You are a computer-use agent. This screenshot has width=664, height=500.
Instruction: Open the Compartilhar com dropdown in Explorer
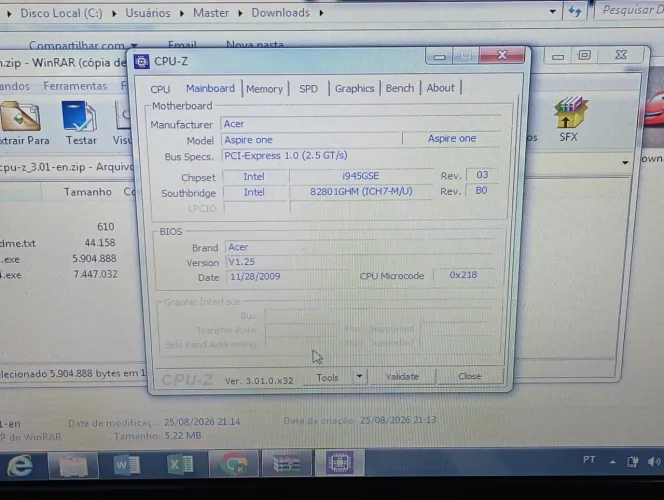(x=83, y=45)
